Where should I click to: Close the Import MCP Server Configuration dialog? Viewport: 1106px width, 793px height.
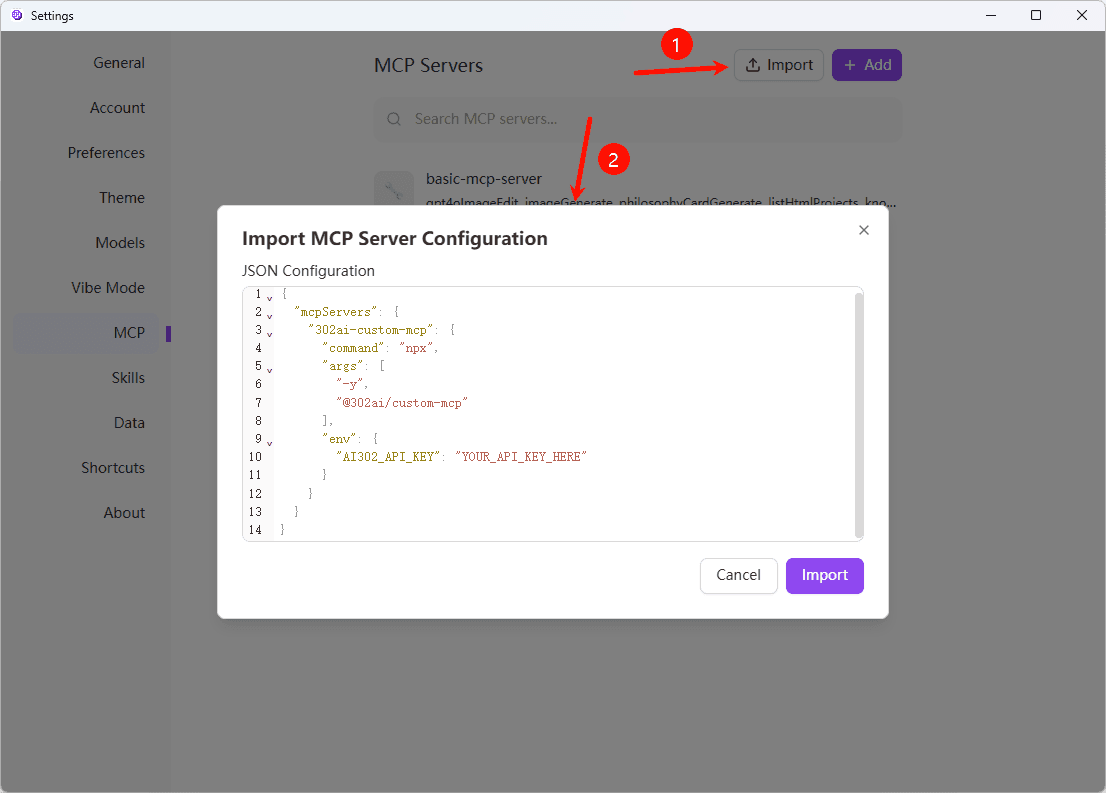pos(863,229)
